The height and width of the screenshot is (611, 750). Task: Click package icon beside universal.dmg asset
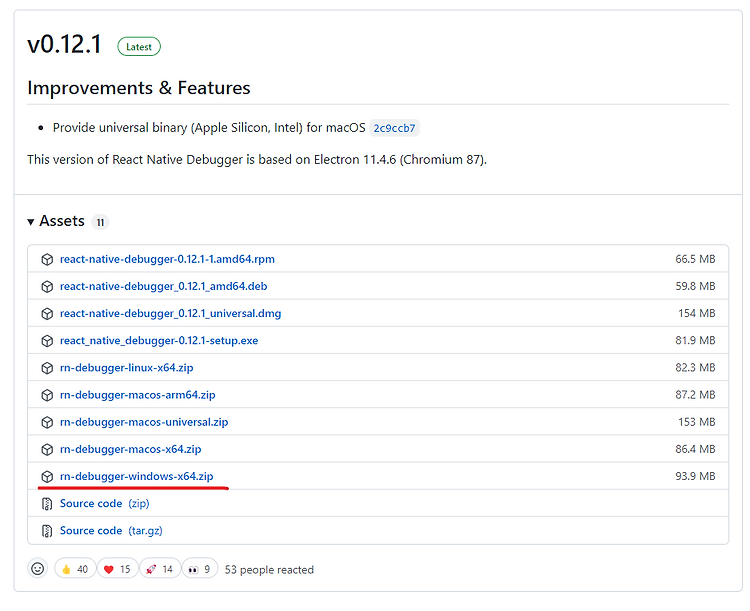[x=47, y=314]
